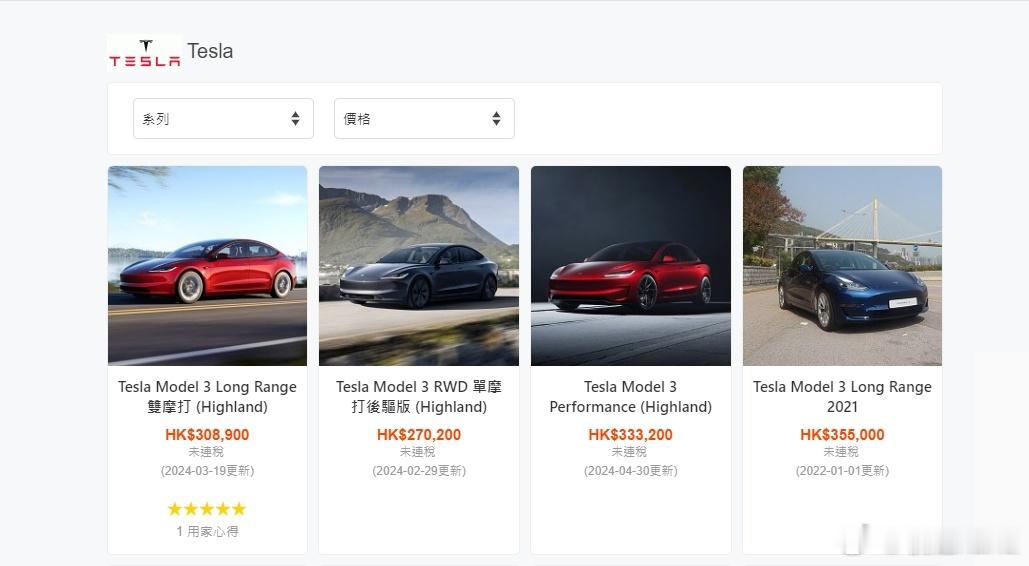Open the 系列 series dropdown
The image size is (1029, 566).
(x=222, y=118)
